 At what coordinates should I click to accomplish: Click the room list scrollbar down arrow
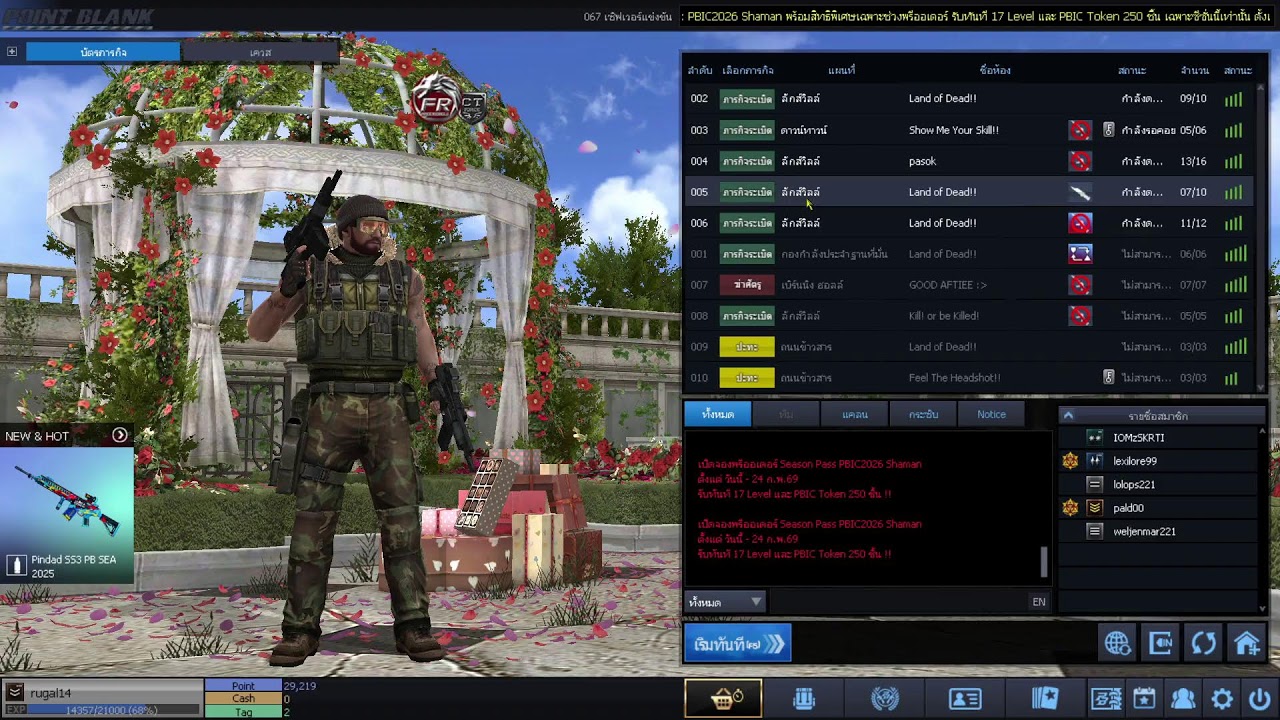click(x=1262, y=389)
